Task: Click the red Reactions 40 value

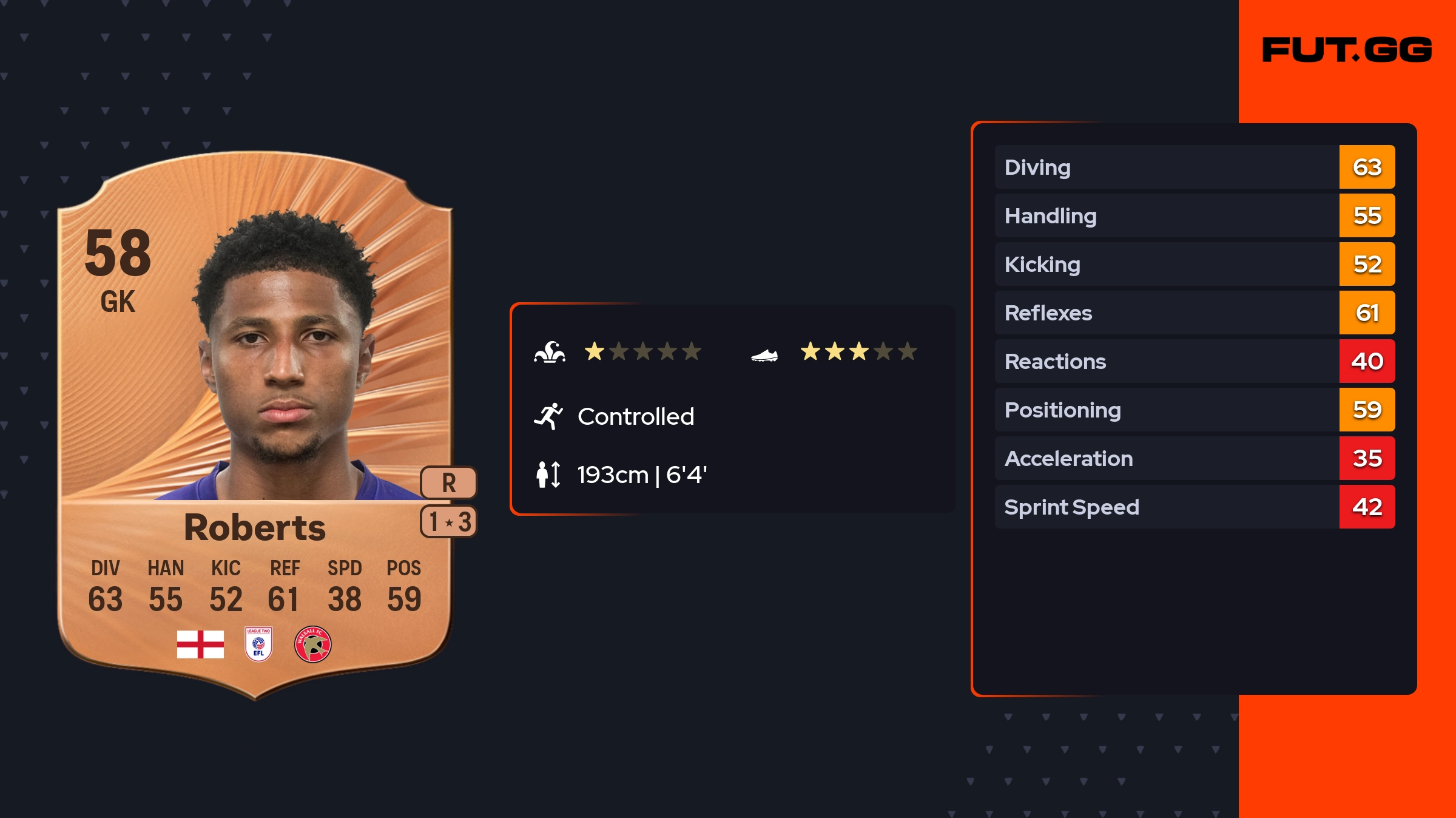Action: [1367, 361]
